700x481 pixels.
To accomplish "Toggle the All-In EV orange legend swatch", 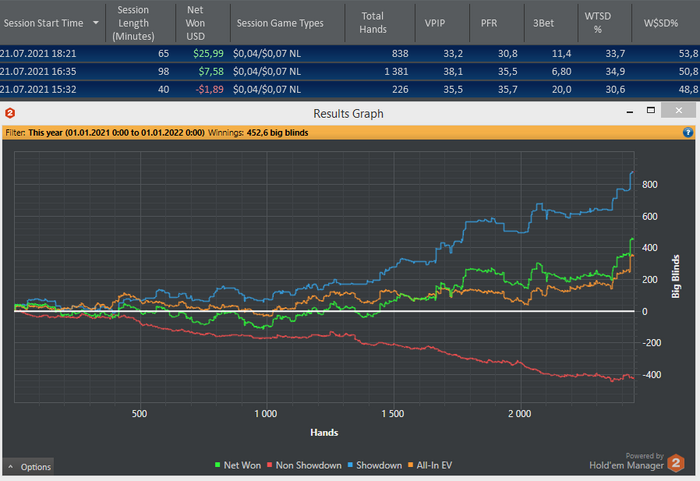I will click(411, 465).
